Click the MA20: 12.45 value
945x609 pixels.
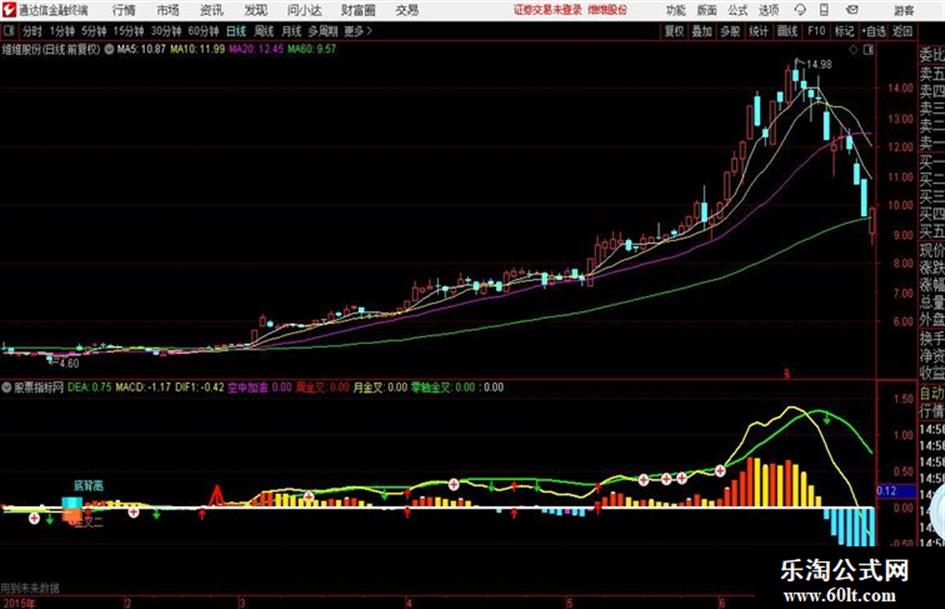256,49
